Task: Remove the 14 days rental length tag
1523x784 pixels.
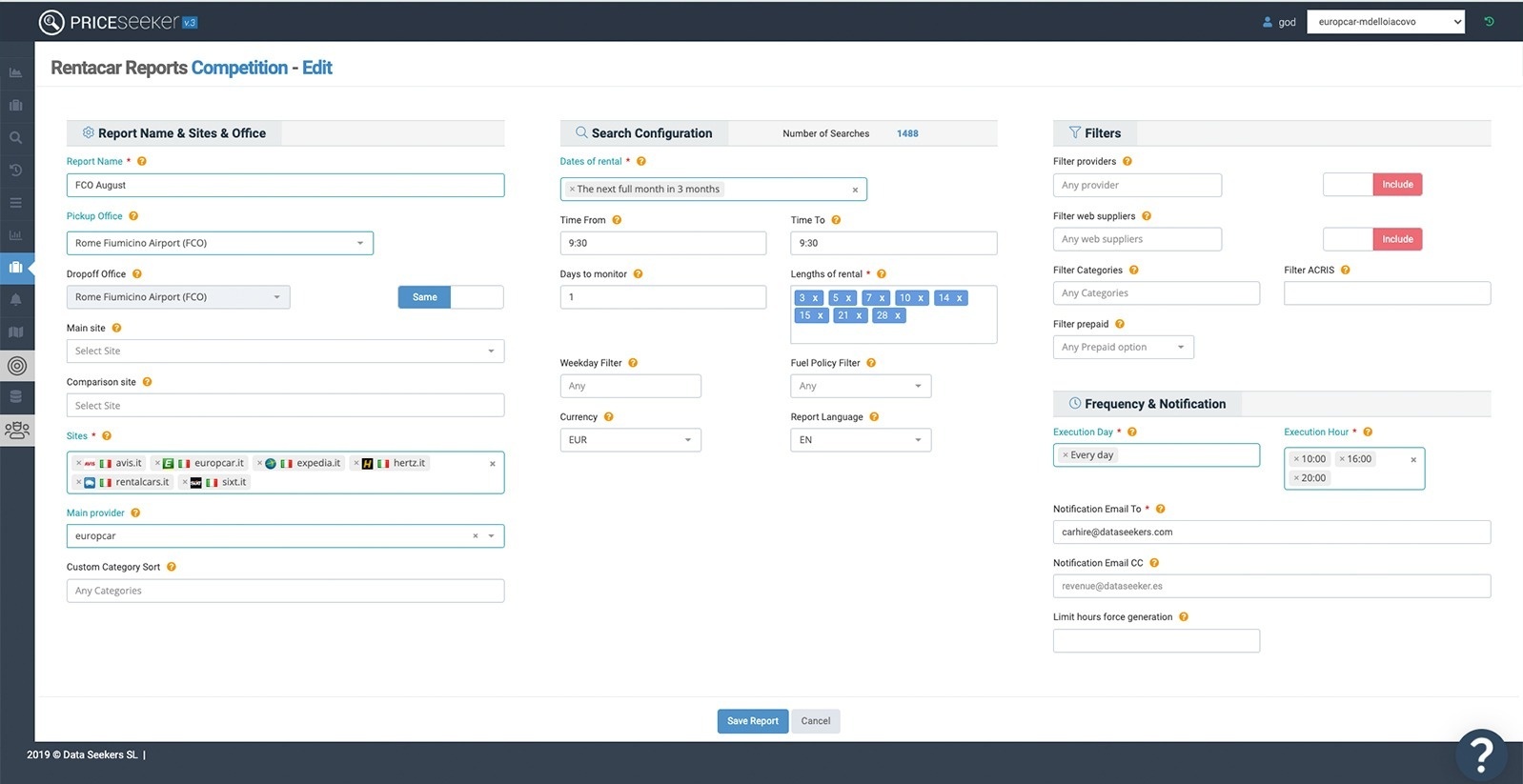Action: click(960, 298)
